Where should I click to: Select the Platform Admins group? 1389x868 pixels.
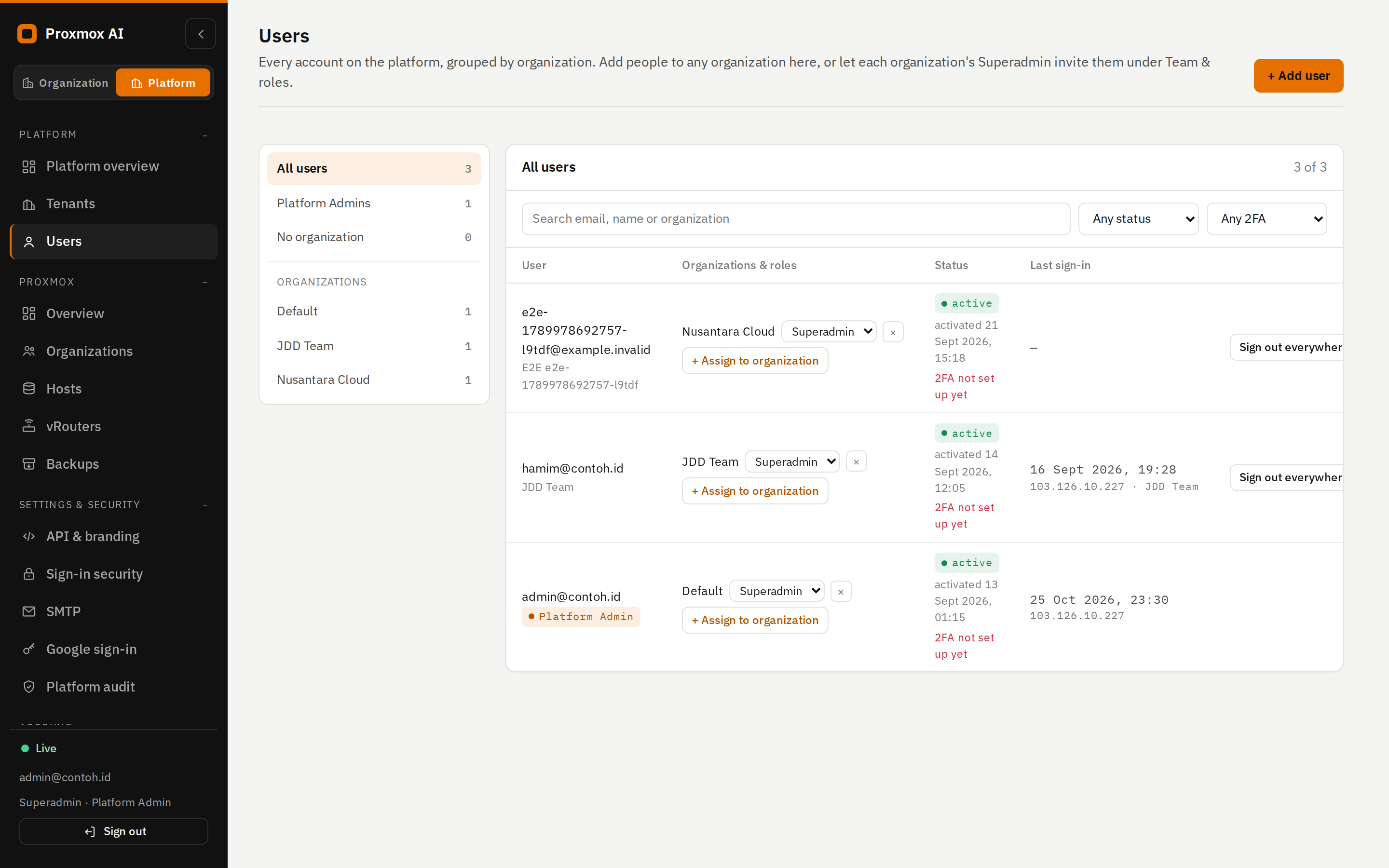point(374,203)
